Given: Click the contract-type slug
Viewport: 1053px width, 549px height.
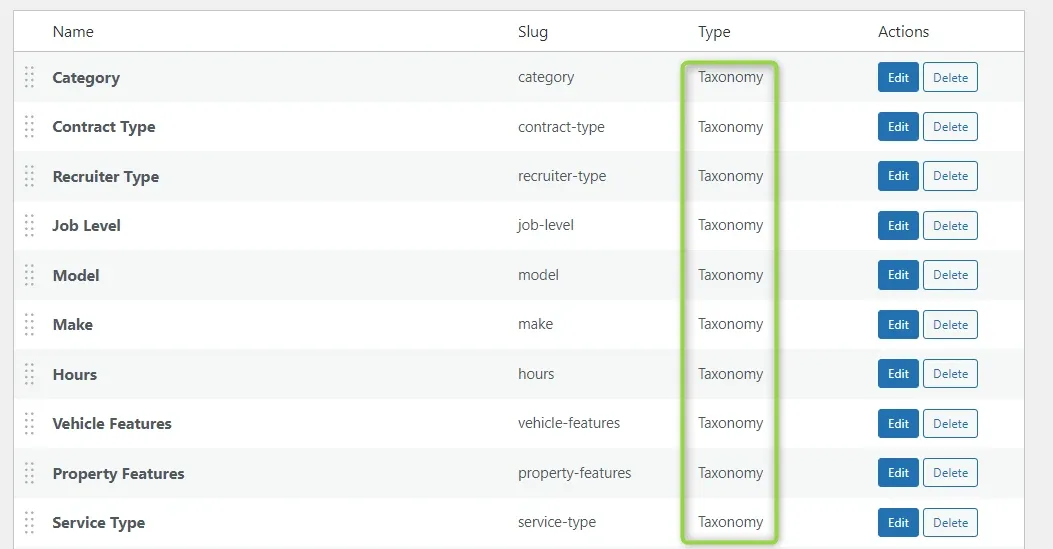Looking at the screenshot, I should [x=561, y=127].
